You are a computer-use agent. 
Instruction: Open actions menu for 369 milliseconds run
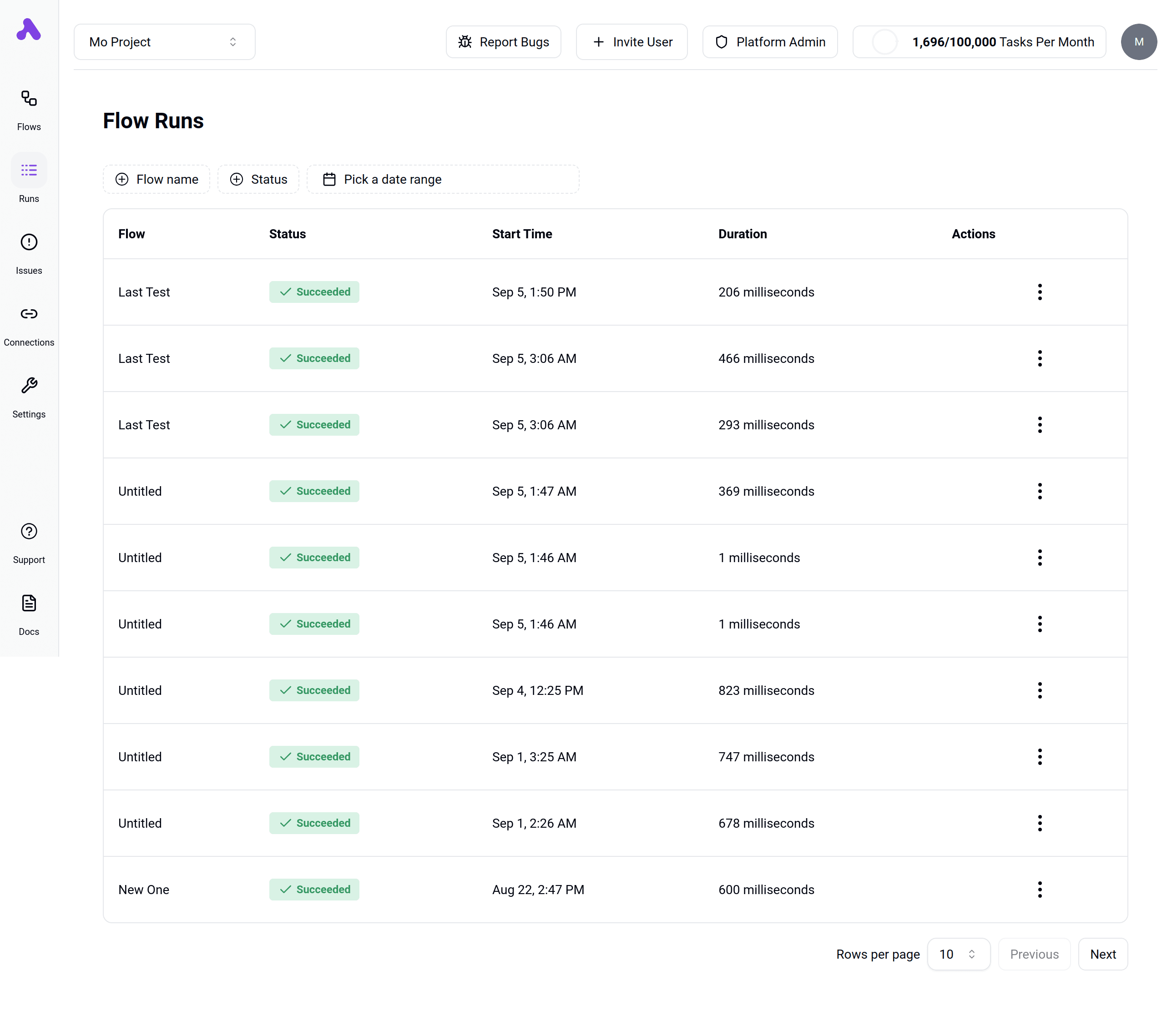pos(1040,491)
